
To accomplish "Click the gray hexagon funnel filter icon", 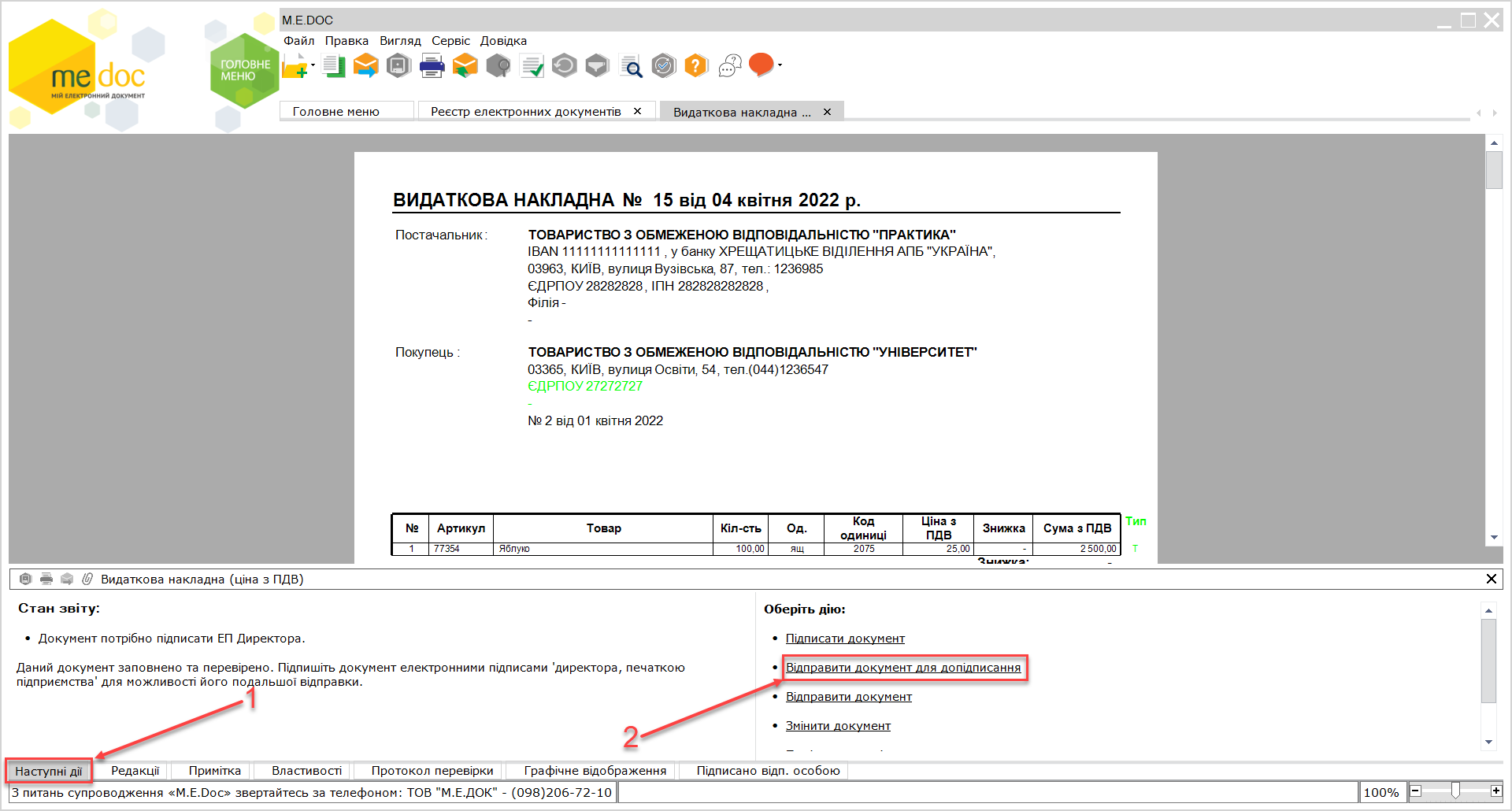I will (x=597, y=66).
